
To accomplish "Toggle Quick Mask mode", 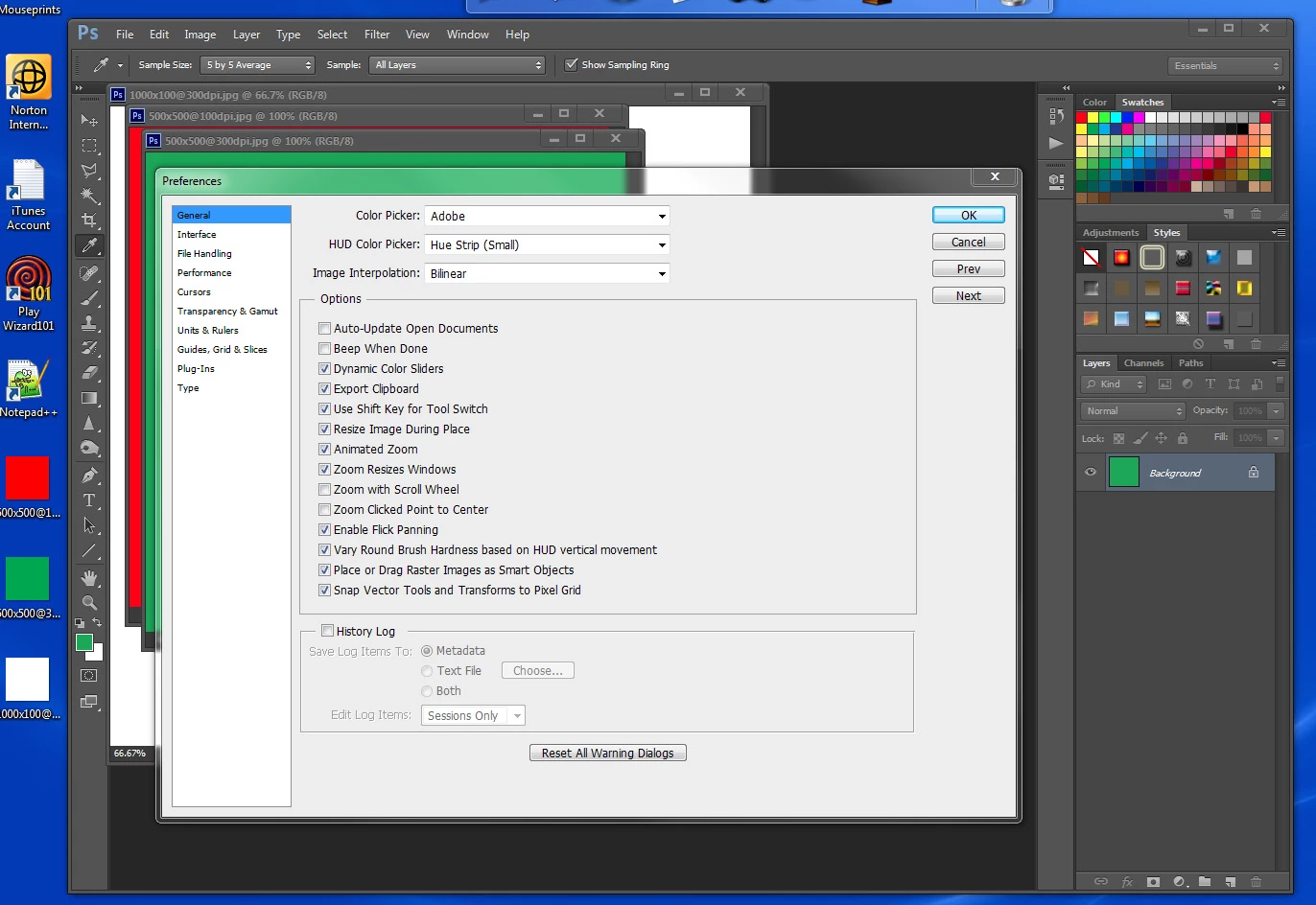I will point(89,676).
